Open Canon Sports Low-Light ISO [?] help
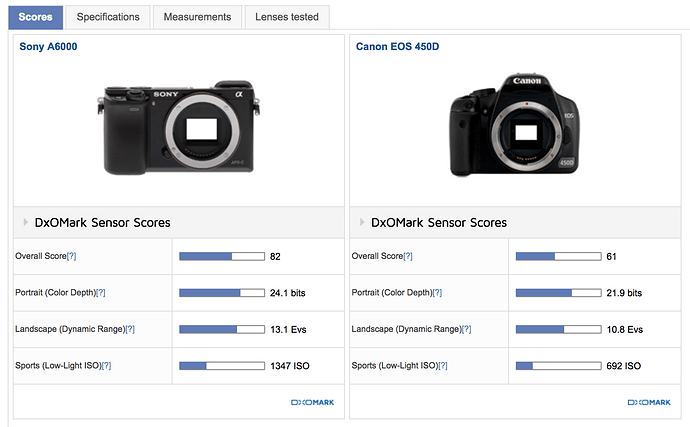The height and width of the screenshot is (427, 690). [x=443, y=366]
